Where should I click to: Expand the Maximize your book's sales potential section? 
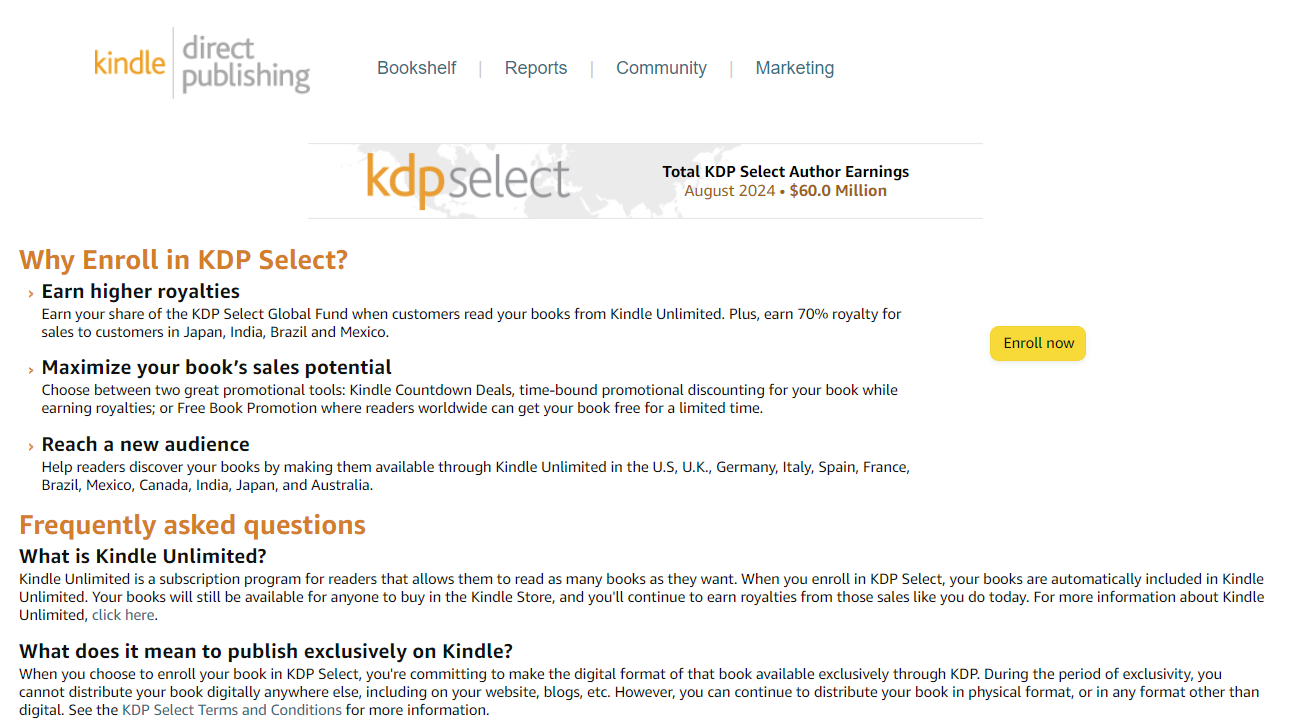click(216, 367)
